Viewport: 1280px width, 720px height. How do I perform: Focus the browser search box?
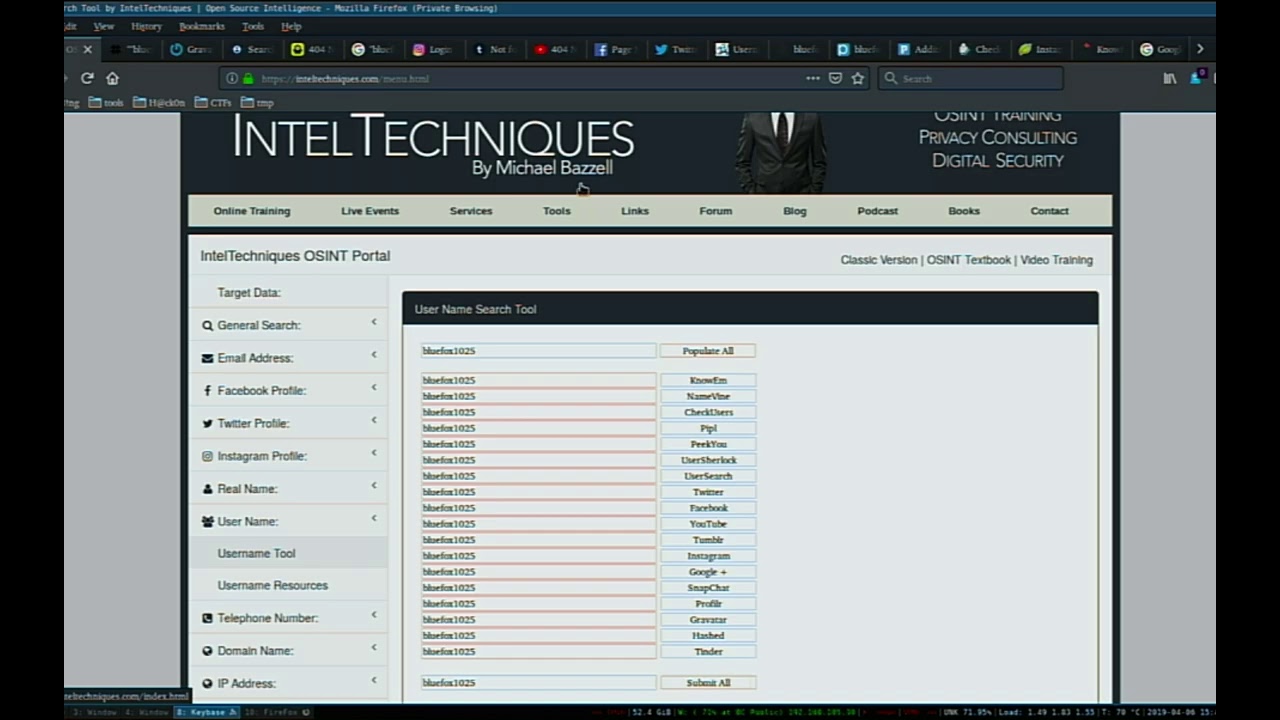click(x=970, y=78)
